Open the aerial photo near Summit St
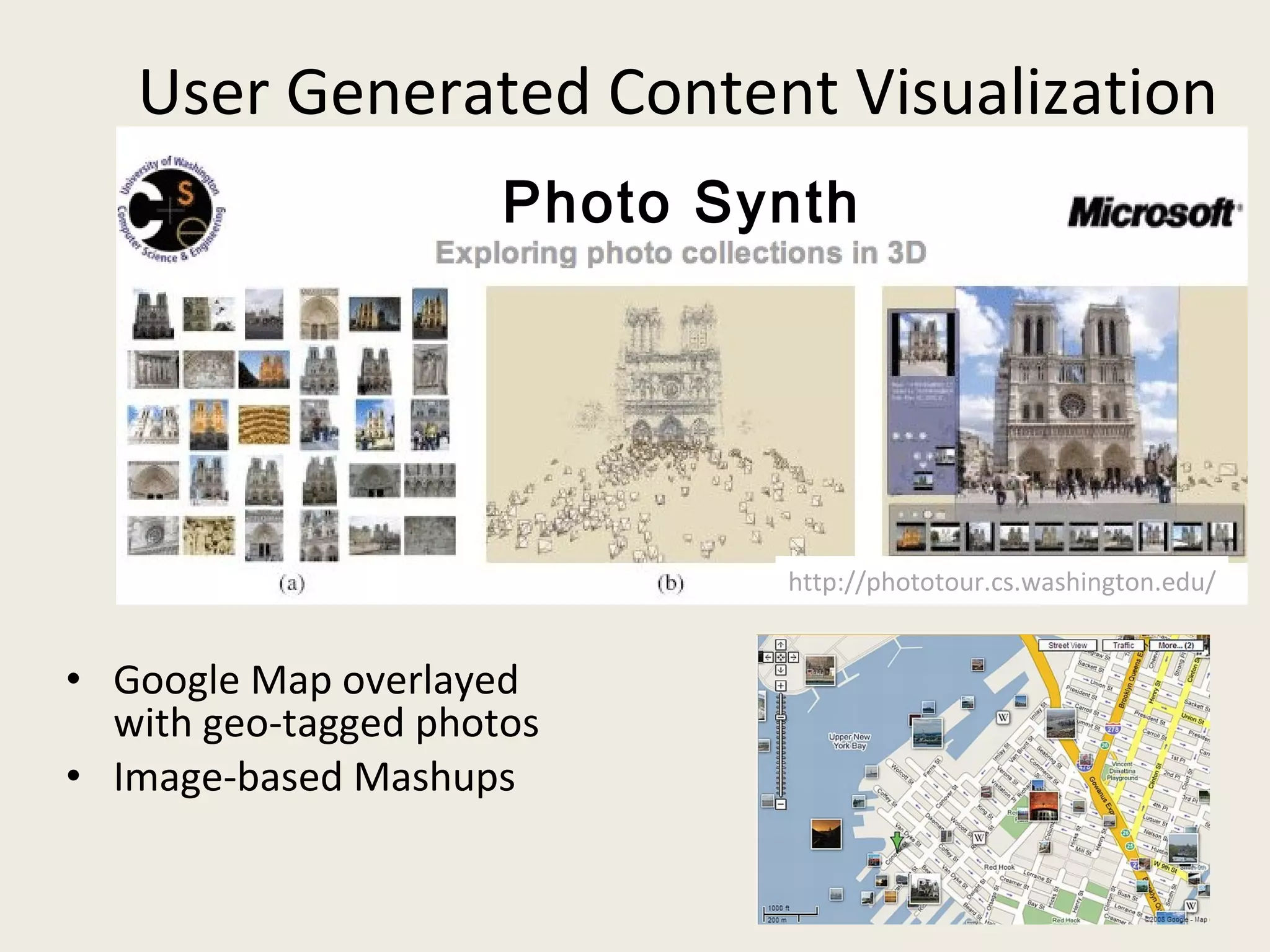1270x952 pixels. (1060, 723)
